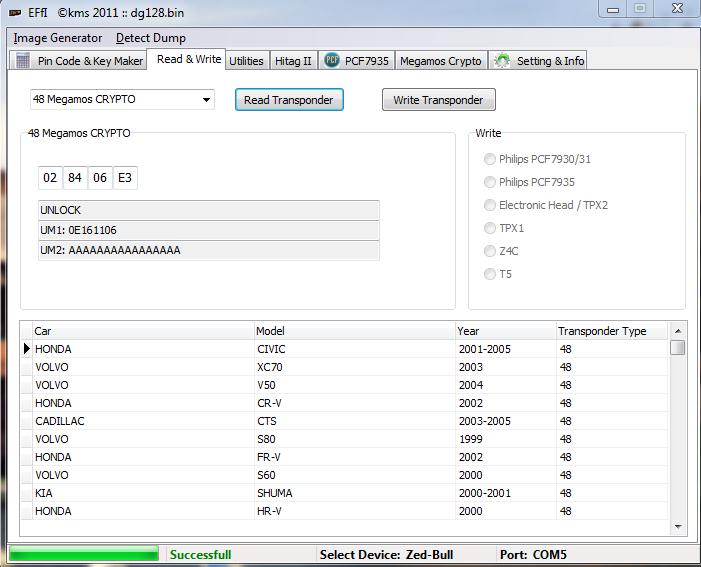
Task: Open the Image Generator menu
Action: (58, 38)
